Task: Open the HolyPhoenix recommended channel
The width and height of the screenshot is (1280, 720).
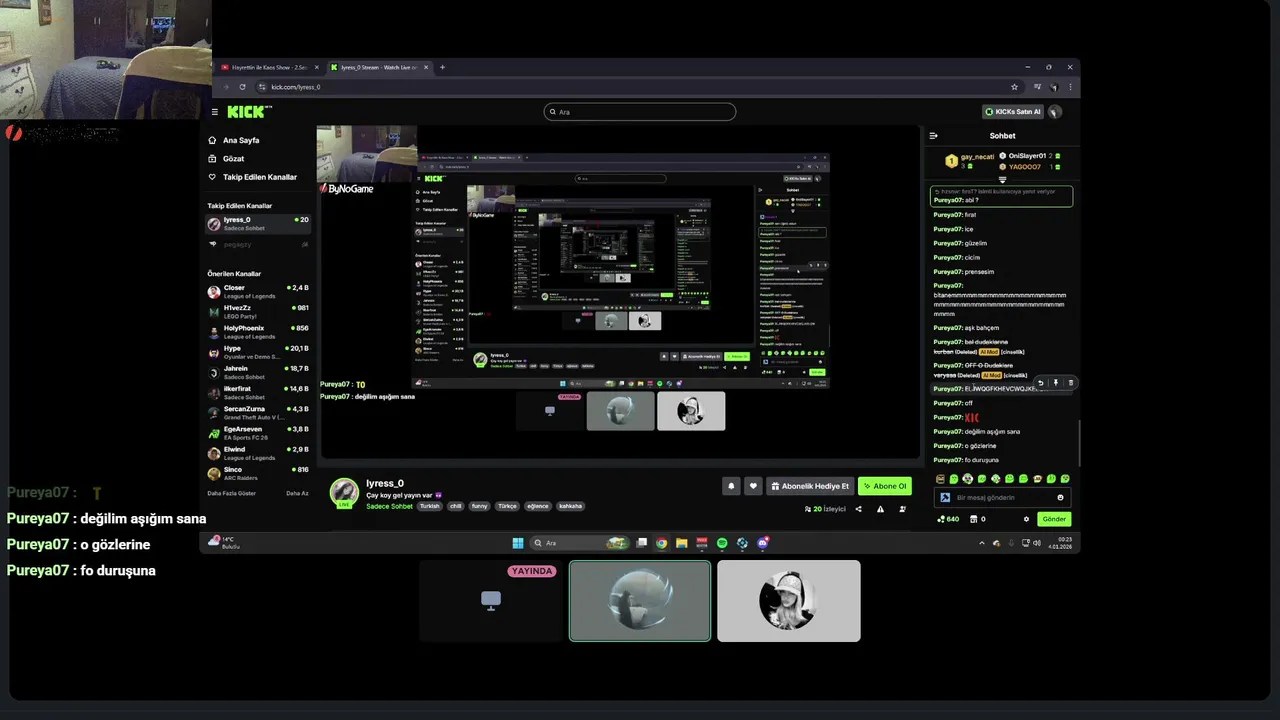Action: 258,332
